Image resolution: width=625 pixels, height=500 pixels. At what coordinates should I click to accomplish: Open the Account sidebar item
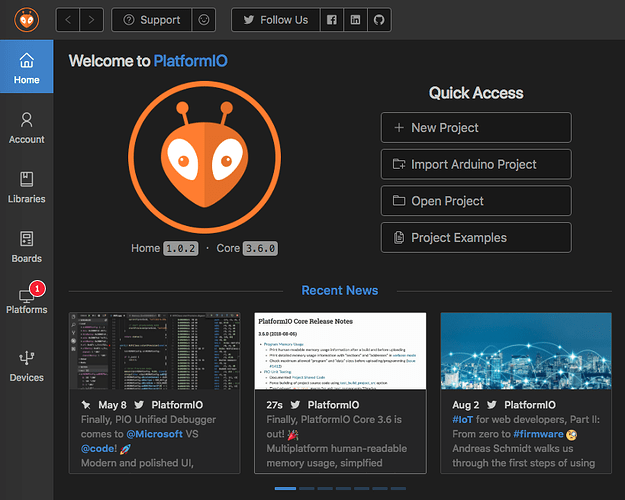point(27,128)
